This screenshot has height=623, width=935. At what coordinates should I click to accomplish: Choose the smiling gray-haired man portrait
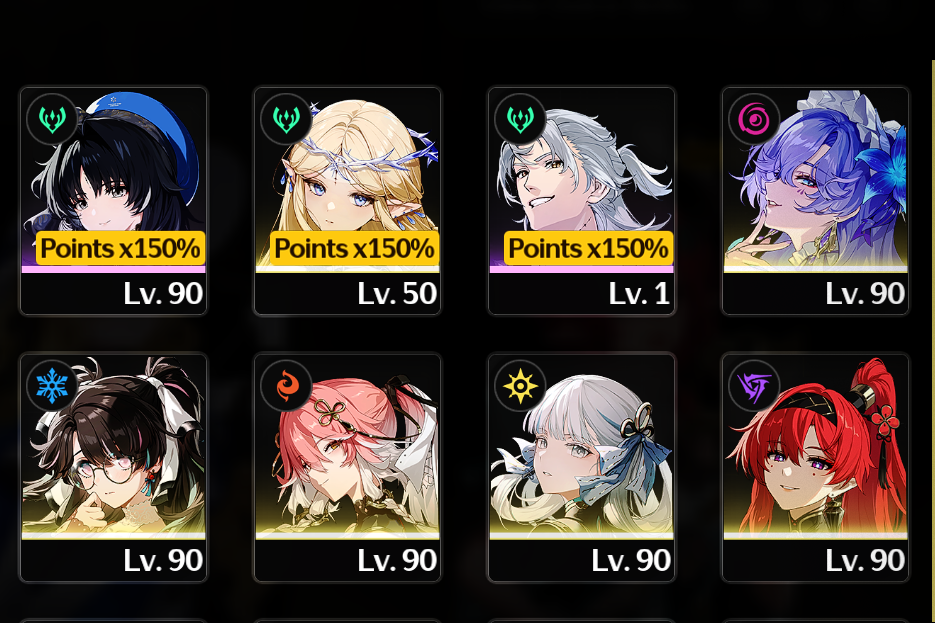pyautogui.click(x=581, y=201)
